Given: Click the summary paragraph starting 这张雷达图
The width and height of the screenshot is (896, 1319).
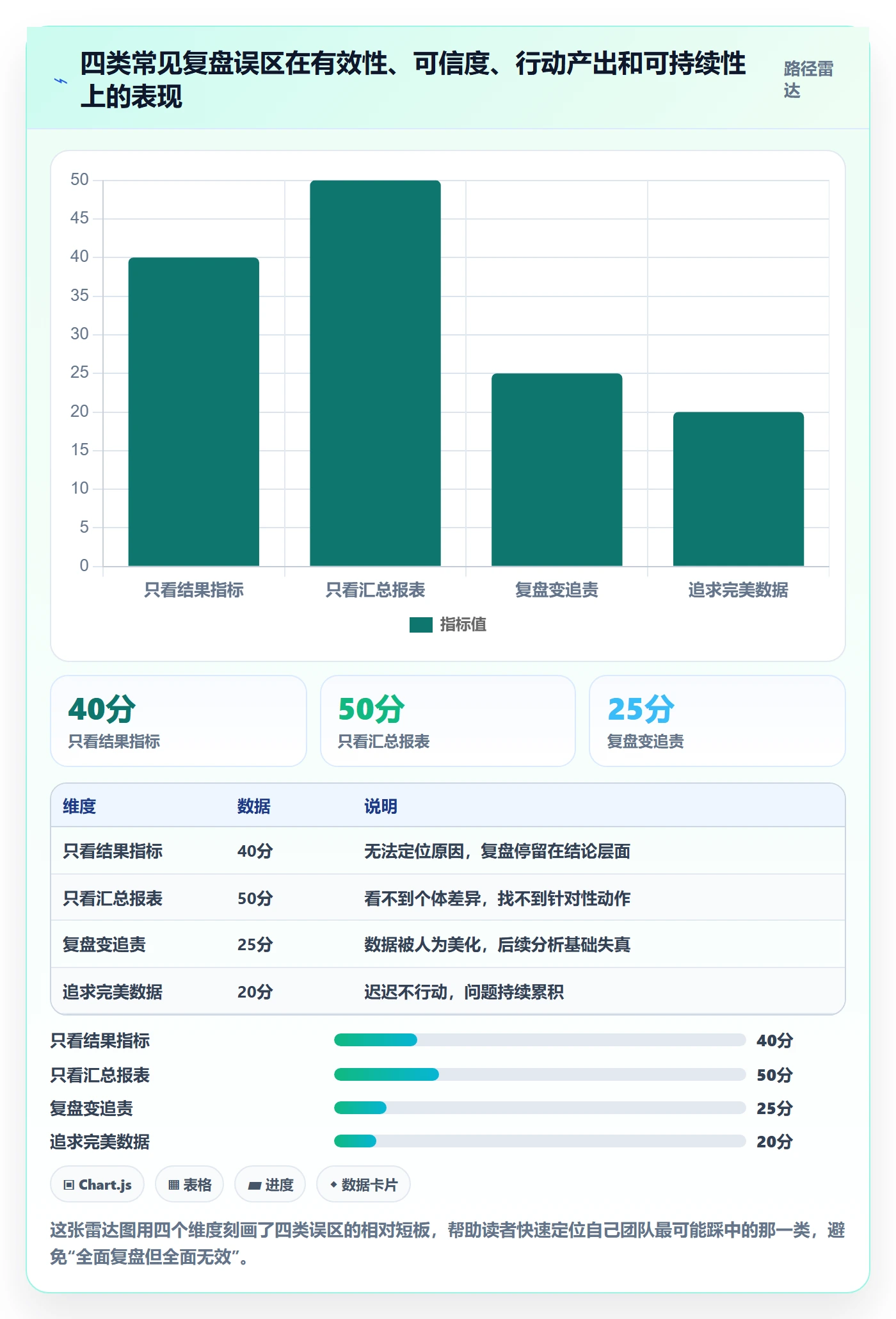Looking at the screenshot, I should point(448,1243).
